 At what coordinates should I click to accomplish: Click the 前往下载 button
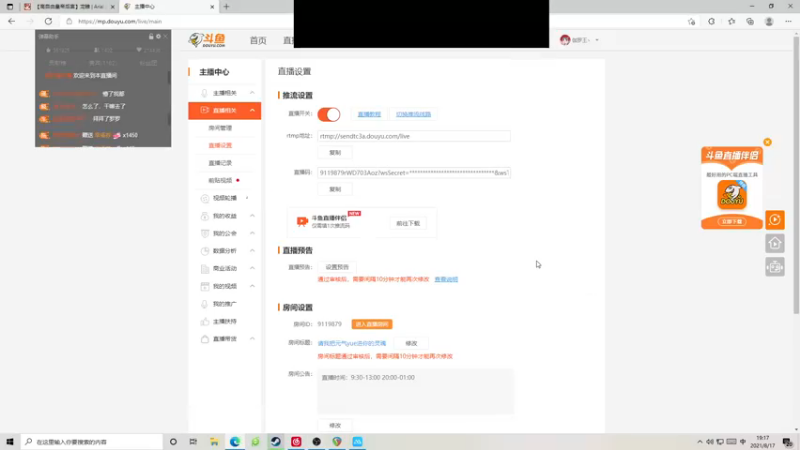(x=408, y=223)
